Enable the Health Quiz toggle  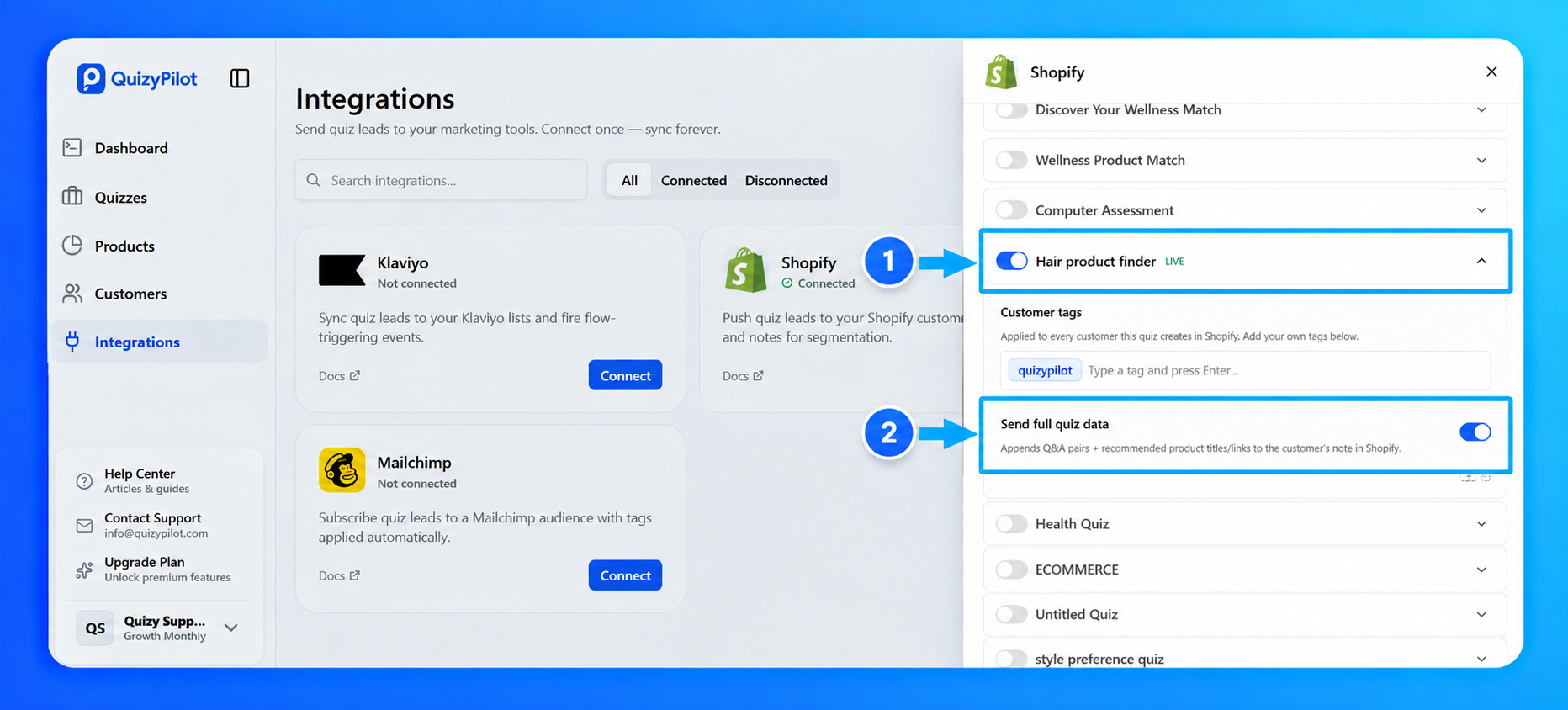(x=1012, y=524)
